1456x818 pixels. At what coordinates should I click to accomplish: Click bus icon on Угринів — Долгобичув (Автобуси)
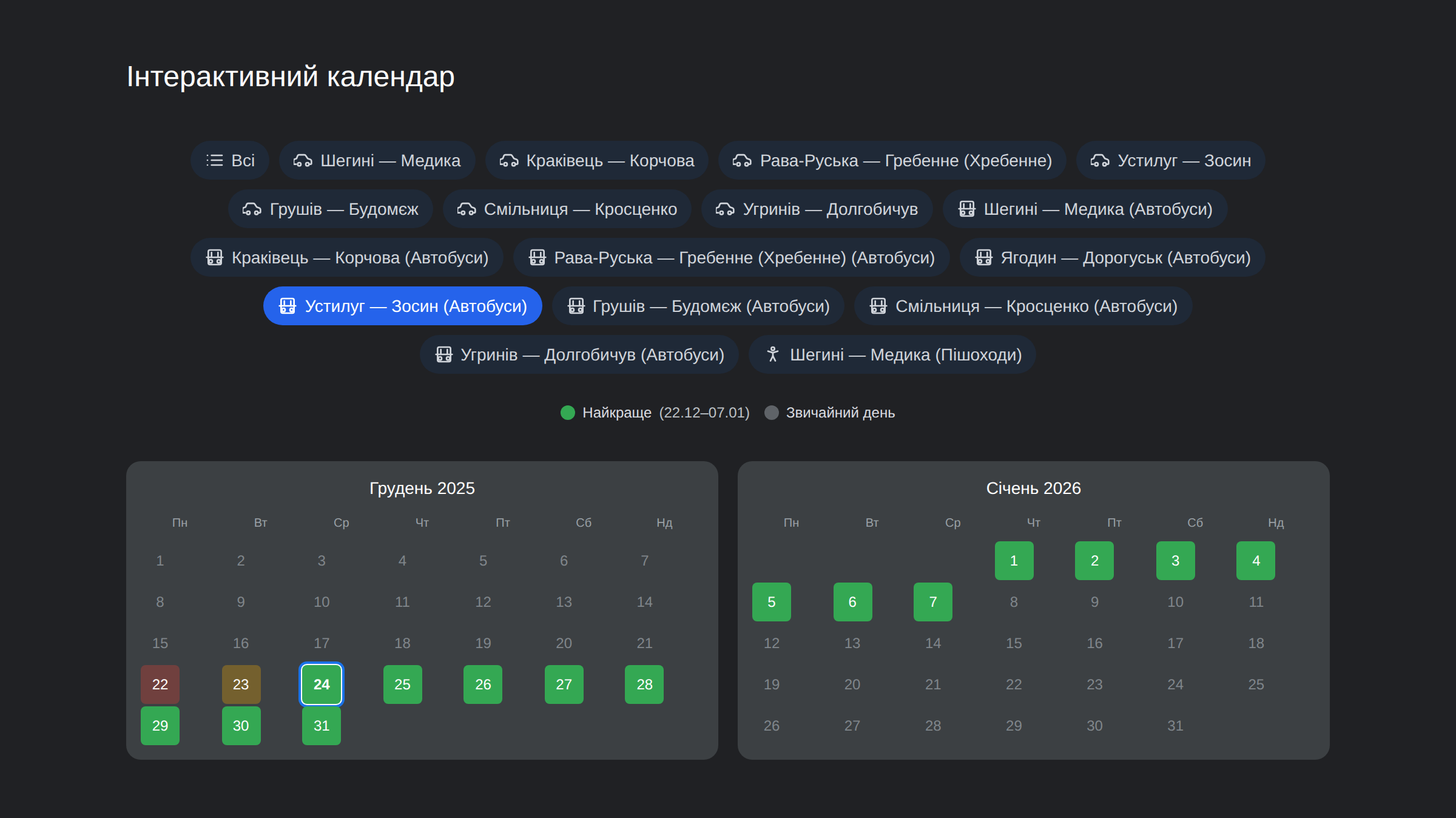(443, 354)
